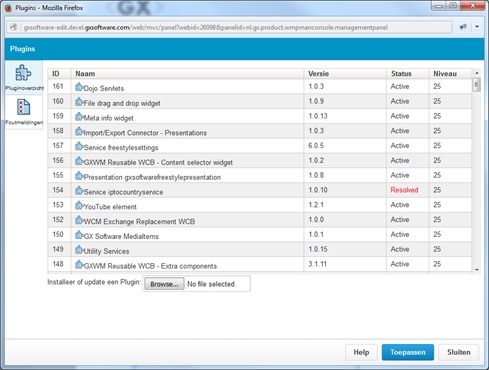Screen dimensions: 489x370
Task: Select the 'Dojo Servlets' plugin name
Action: 104,88
